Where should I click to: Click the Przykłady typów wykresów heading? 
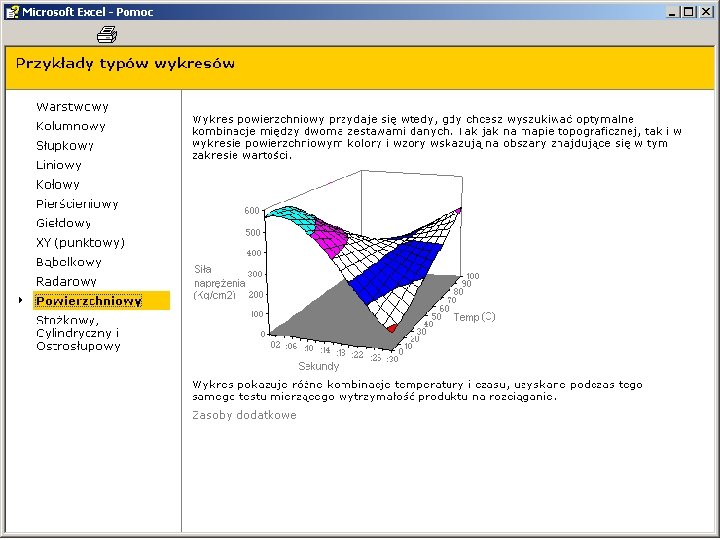click(125, 63)
